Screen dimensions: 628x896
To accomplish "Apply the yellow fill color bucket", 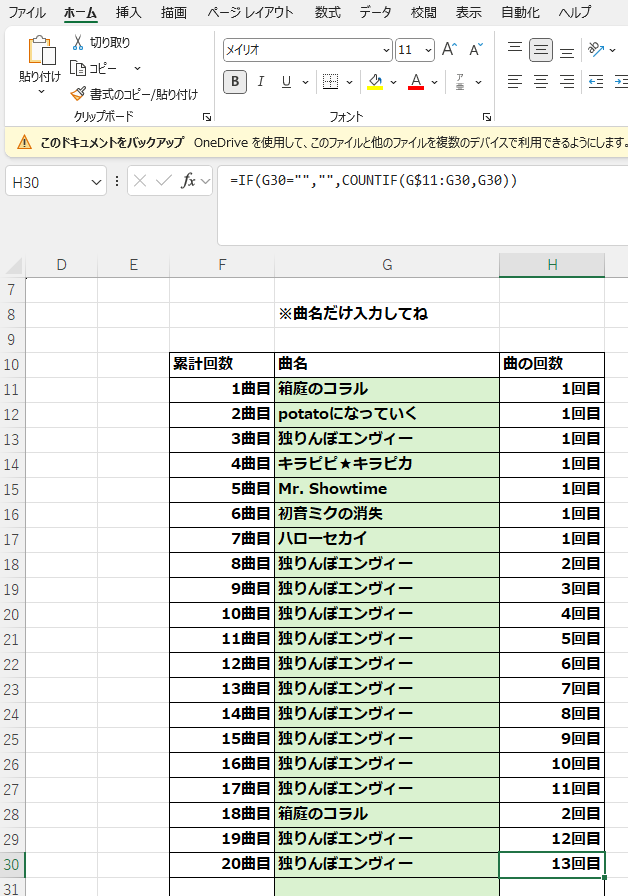I will pos(375,82).
